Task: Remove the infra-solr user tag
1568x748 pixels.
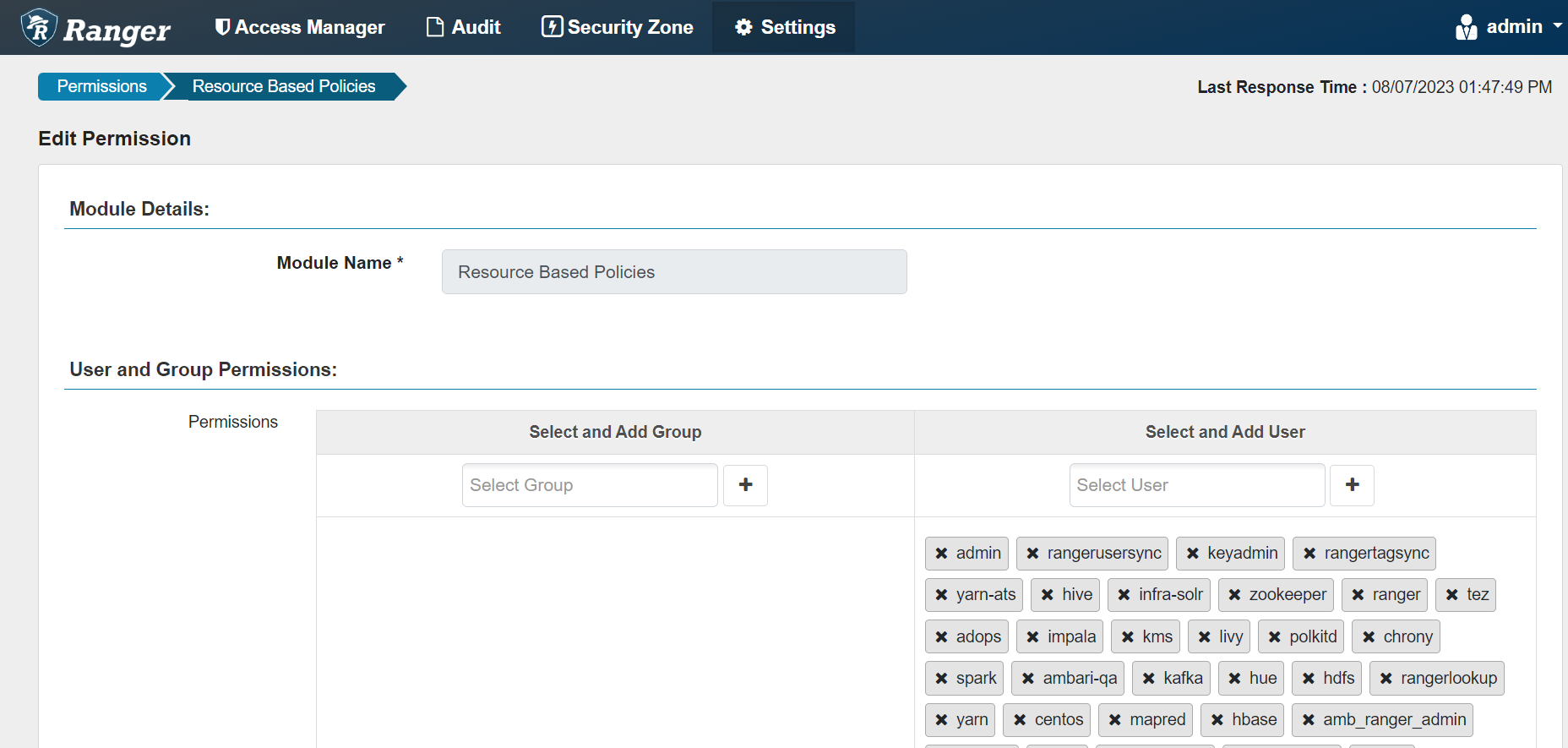Action: [x=1124, y=595]
